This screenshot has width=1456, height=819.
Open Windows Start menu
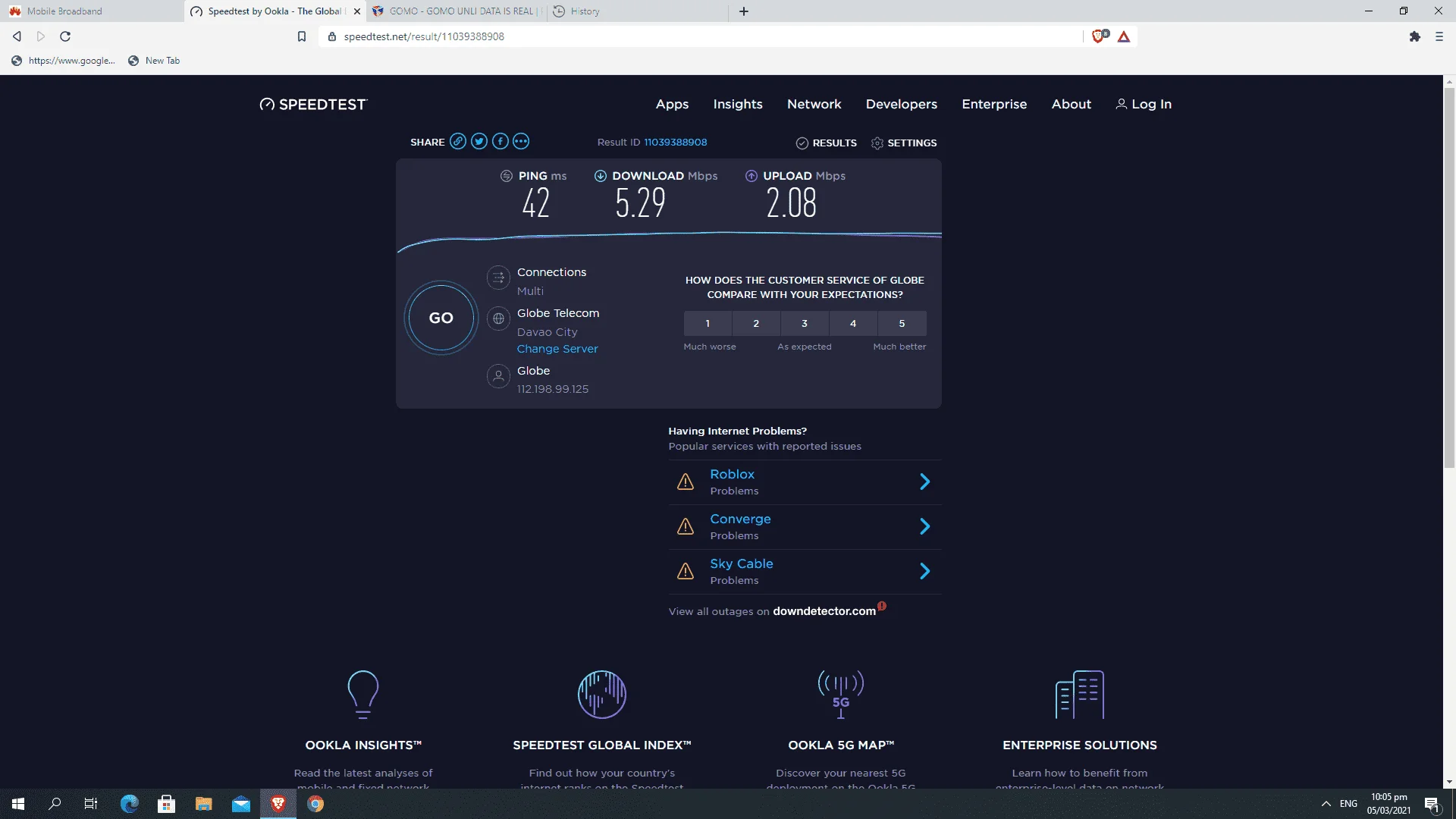pyautogui.click(x=18, y=804)
